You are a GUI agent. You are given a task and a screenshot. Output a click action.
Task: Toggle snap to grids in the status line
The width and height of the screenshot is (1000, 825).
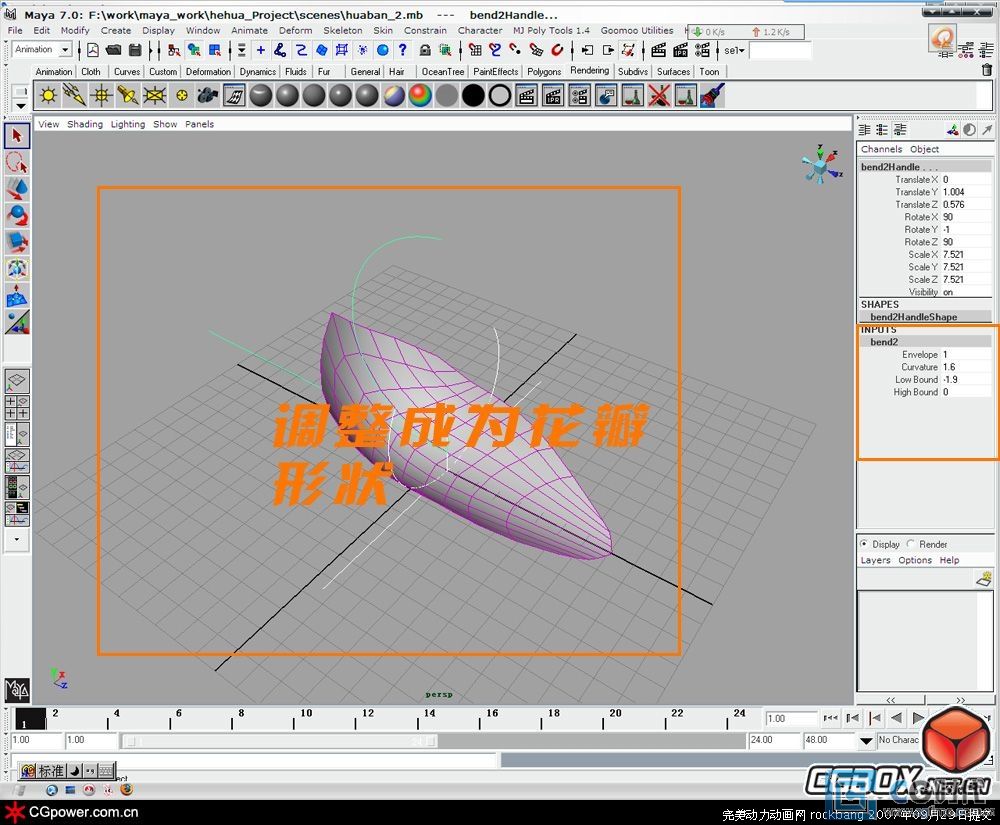(x=476, y=50)
